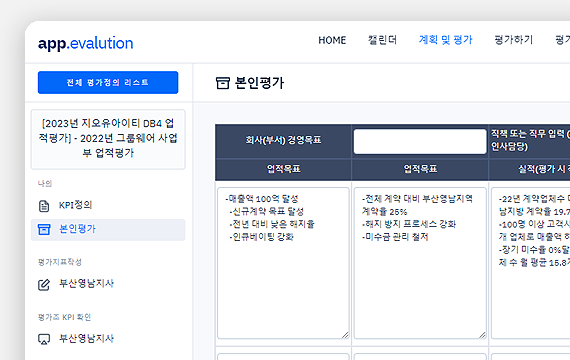Click the 매출액 100억 달성 text area
570x360 pixels.
[283, 263]
